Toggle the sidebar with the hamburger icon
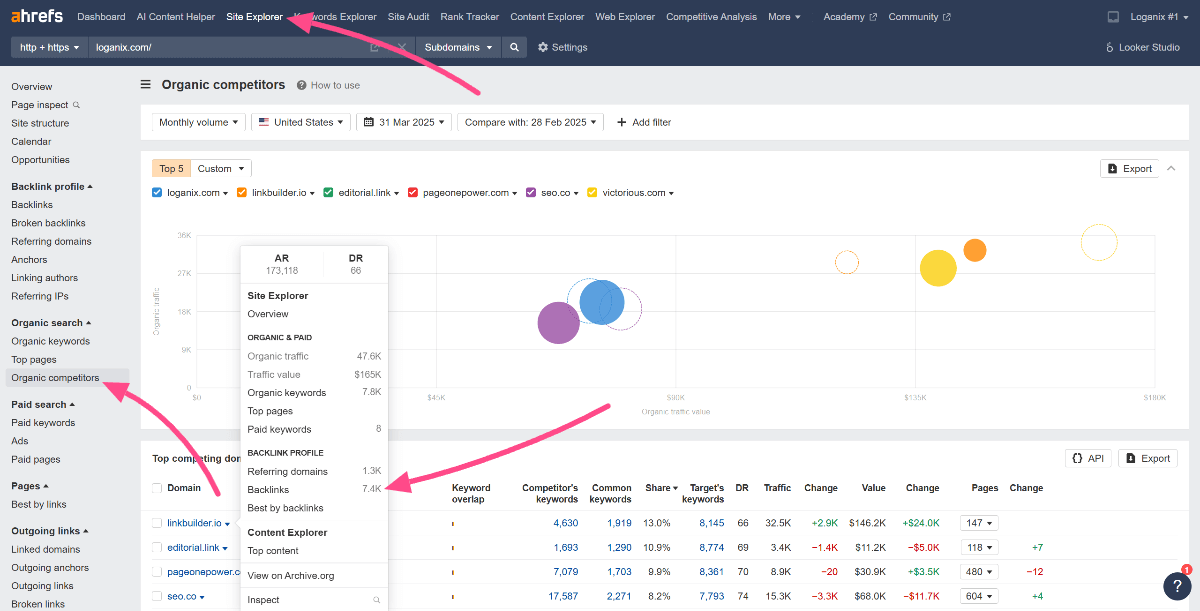The image size is (1200, 611). pyautogui.click(x=146, y=85)
